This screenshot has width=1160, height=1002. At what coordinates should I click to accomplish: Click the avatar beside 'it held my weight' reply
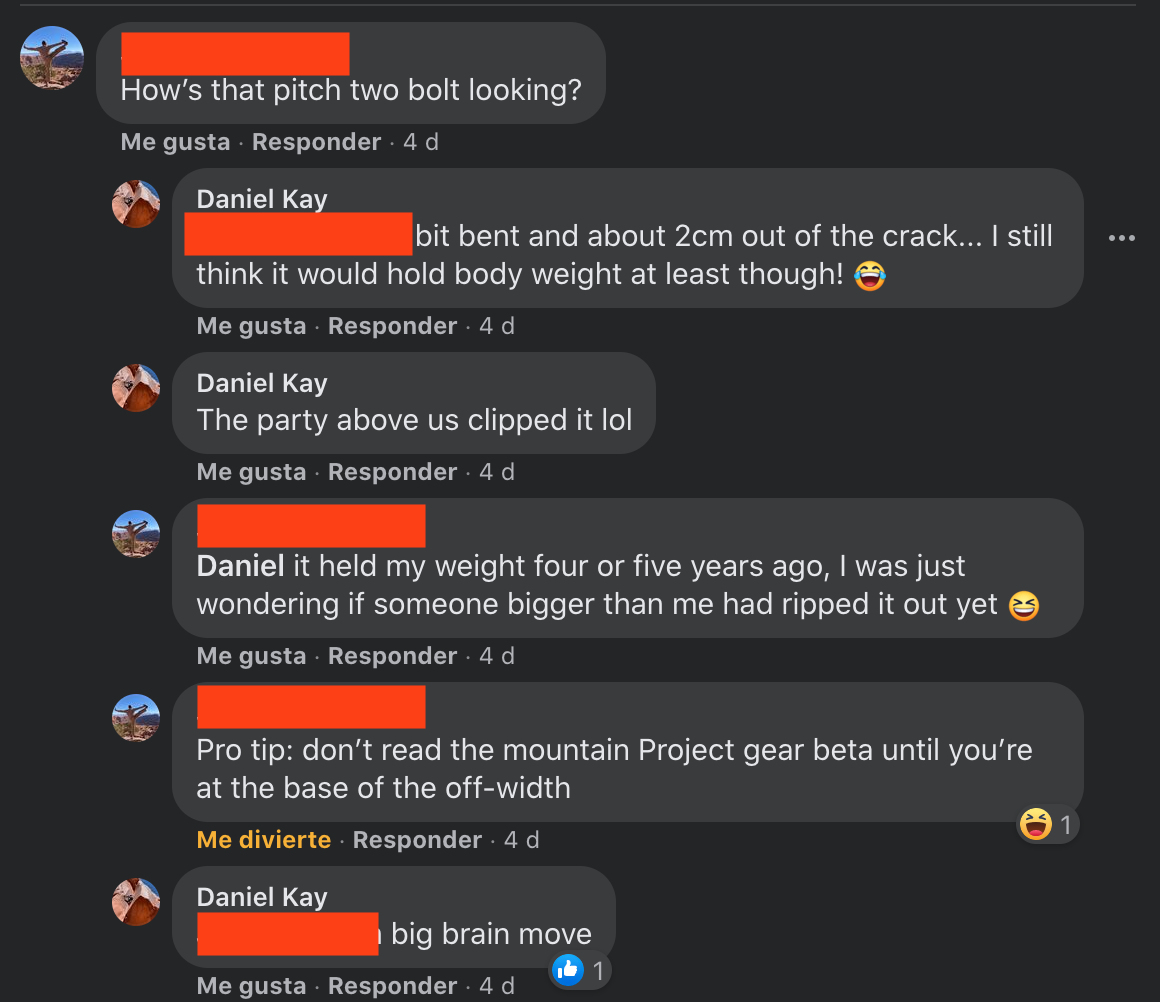click(x=136, y=534)
